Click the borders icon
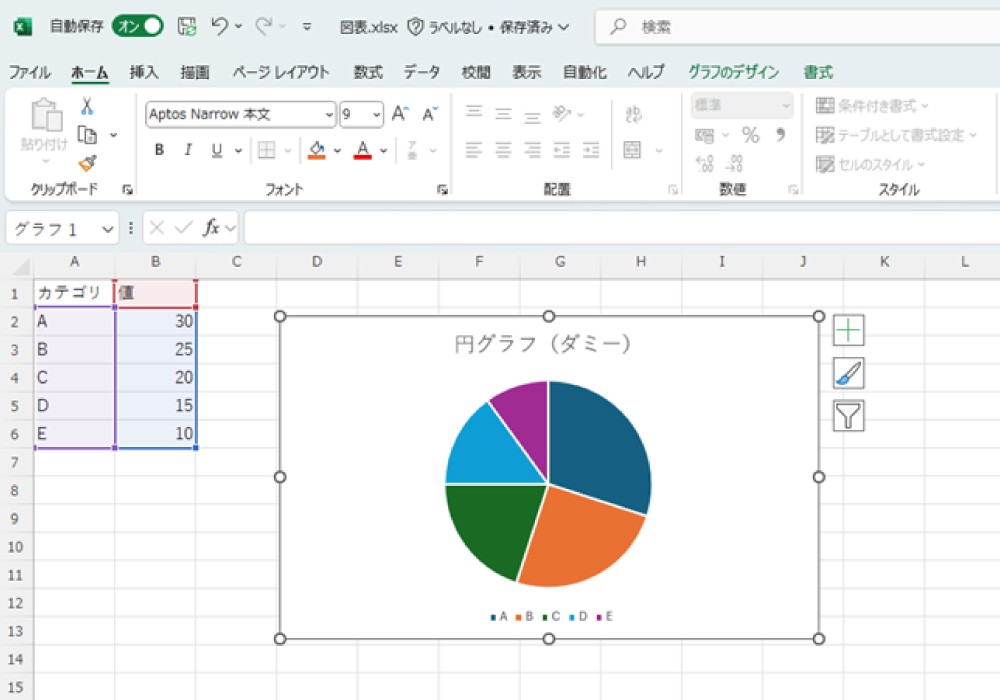The height and width of the screenshot is (700, 1000). pos(267,150)
